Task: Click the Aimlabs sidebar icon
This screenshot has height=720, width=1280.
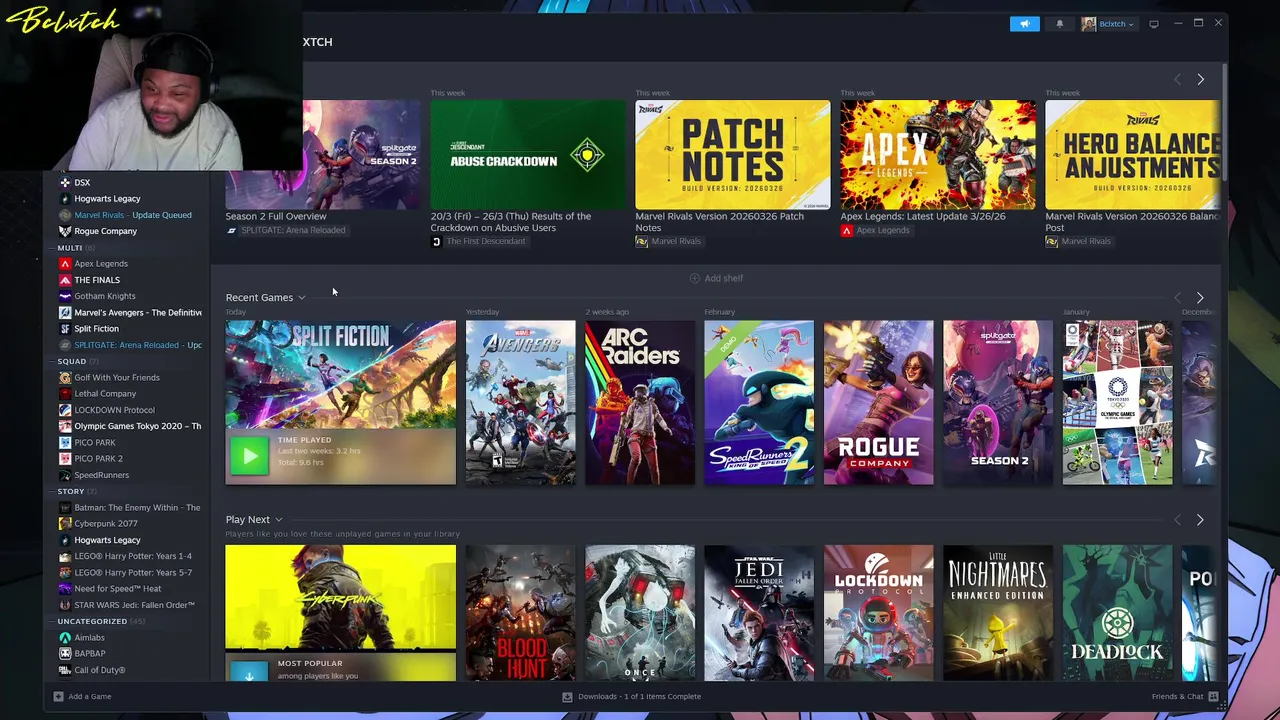Action: click(65, 637)
